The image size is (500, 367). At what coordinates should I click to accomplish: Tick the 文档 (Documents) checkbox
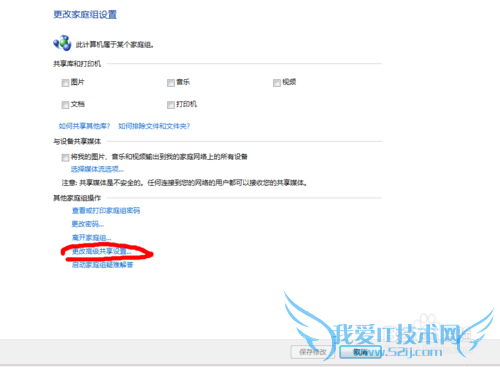[x=65, y=105]
